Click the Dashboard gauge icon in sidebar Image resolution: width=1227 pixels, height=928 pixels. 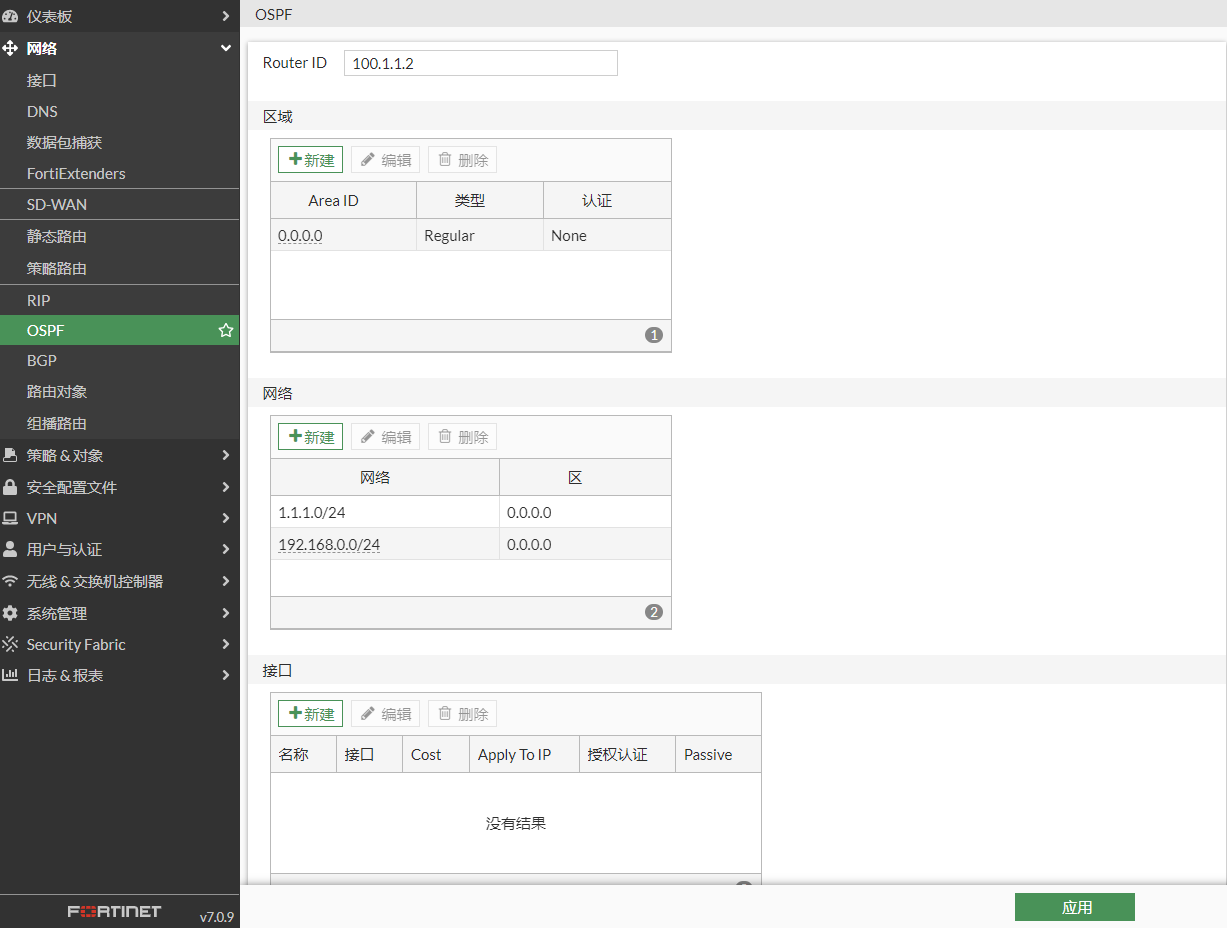(10, 16)
